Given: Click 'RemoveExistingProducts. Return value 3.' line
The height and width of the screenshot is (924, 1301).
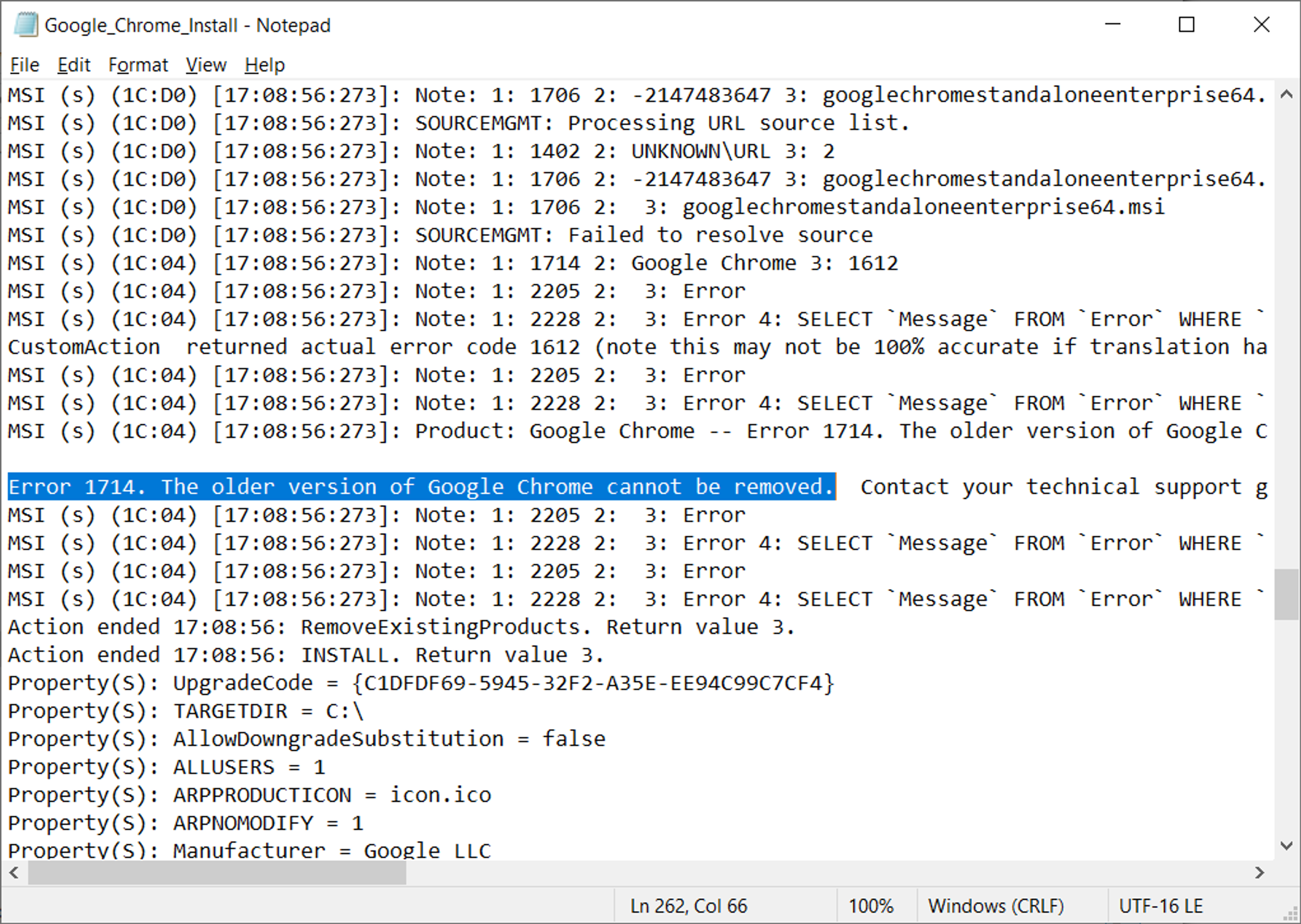Looking at the screenshot, I should coord(401,627).
